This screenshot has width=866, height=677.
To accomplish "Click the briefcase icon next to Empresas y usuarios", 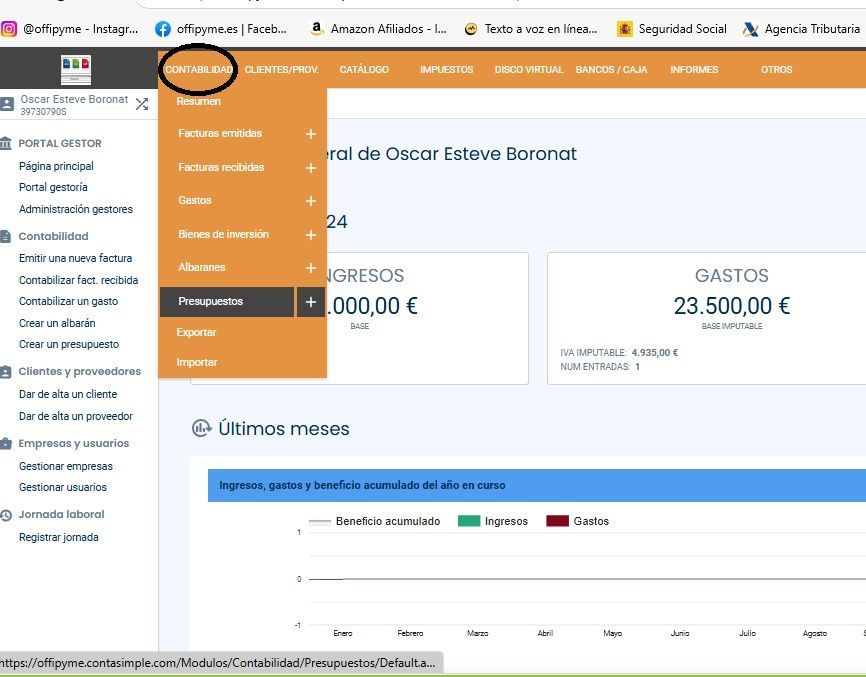I will pos(6,443).
